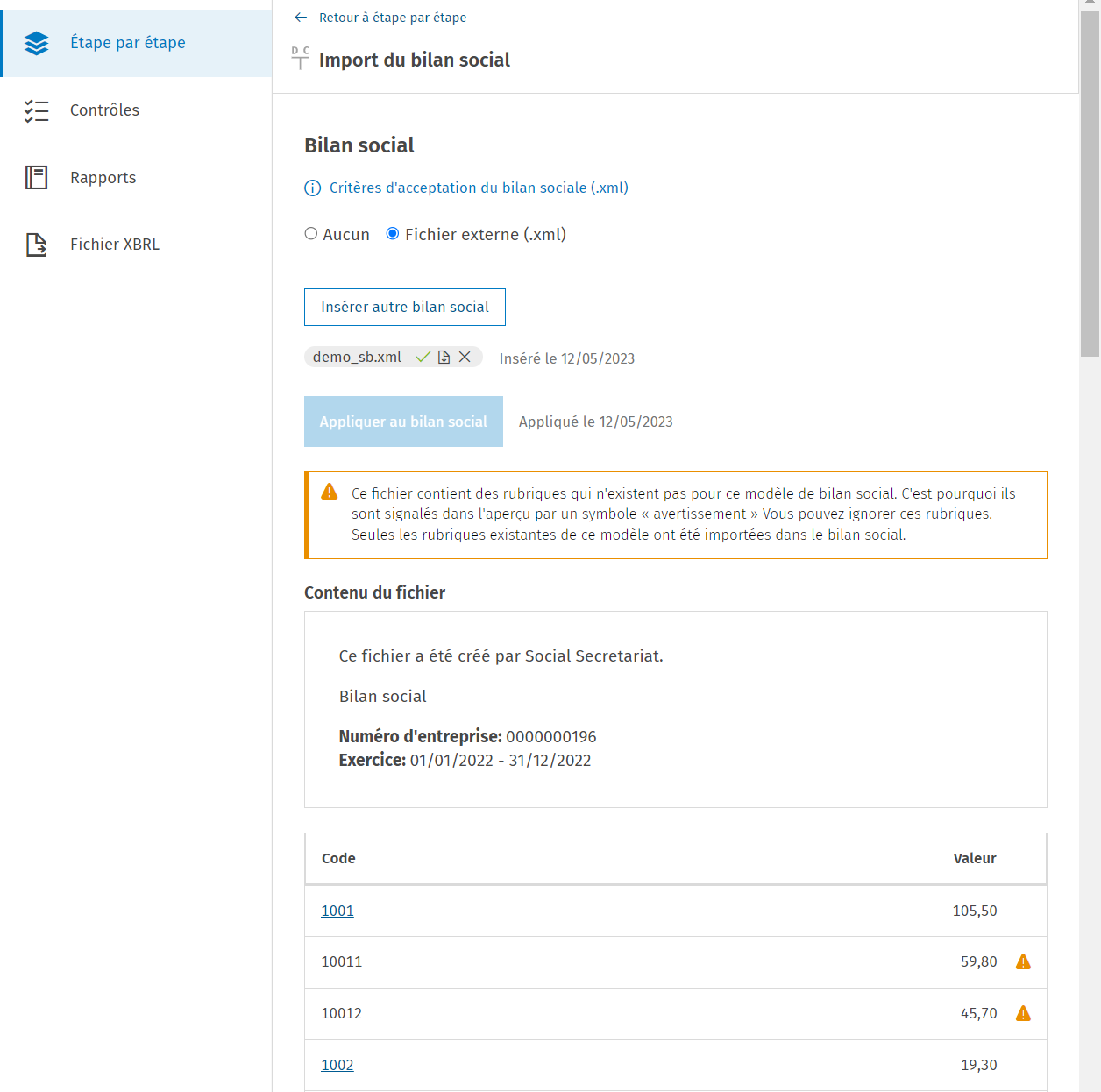
Task: Open code 1002 link
Action: point(337,1065)
